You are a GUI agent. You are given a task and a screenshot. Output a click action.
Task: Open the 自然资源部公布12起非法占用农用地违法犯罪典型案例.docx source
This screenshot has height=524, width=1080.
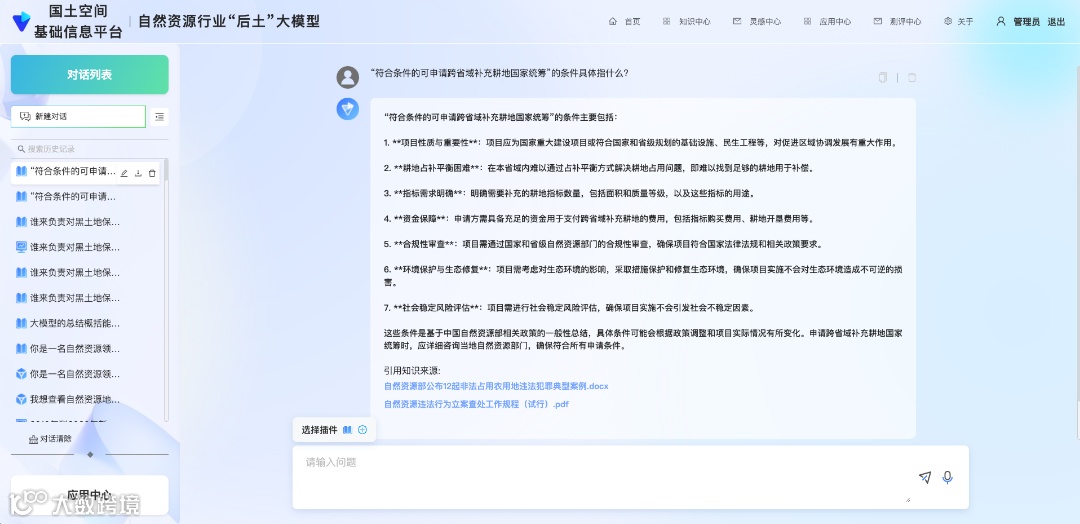(496, 386)
